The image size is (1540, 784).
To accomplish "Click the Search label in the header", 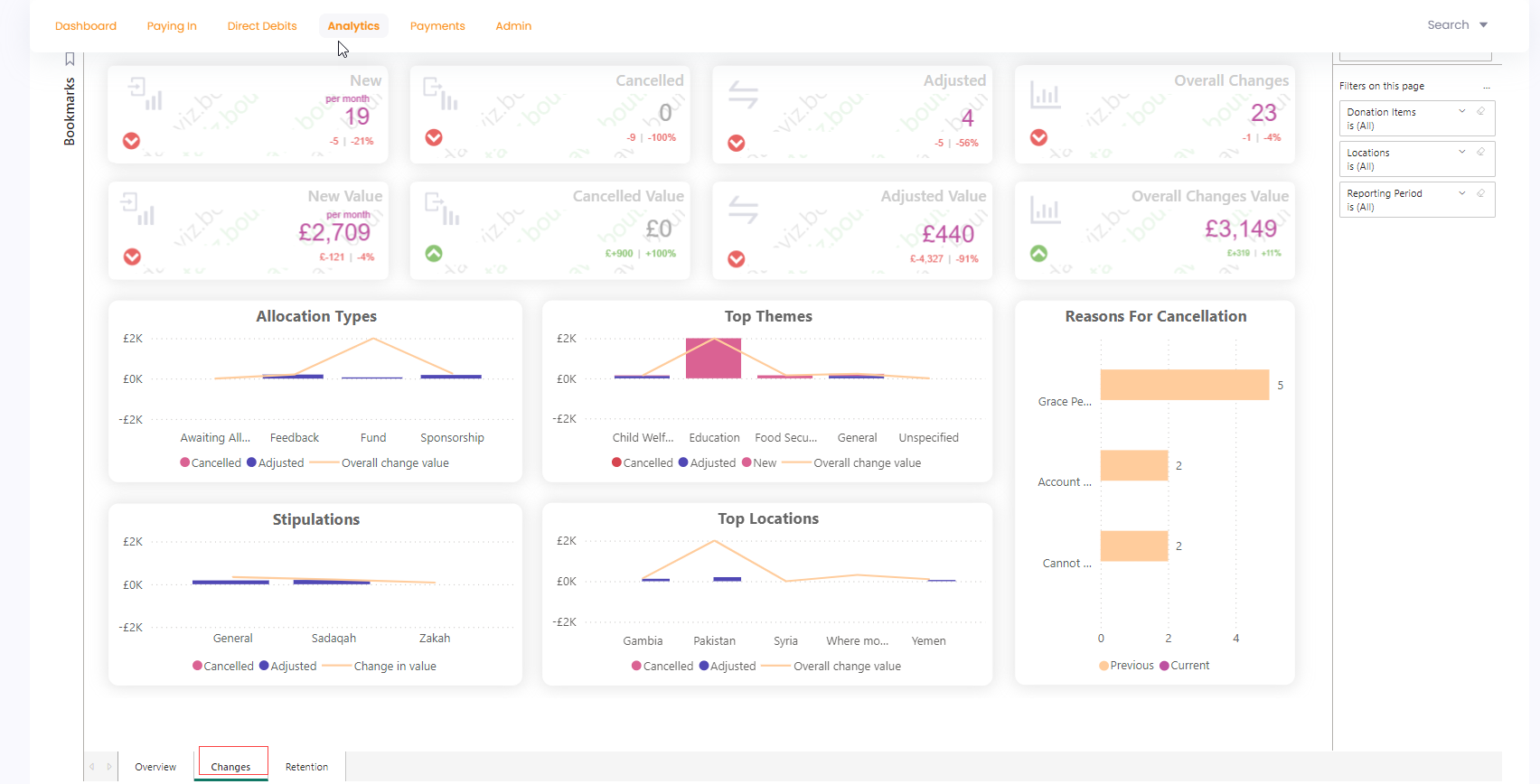I will click(1448, 25).
